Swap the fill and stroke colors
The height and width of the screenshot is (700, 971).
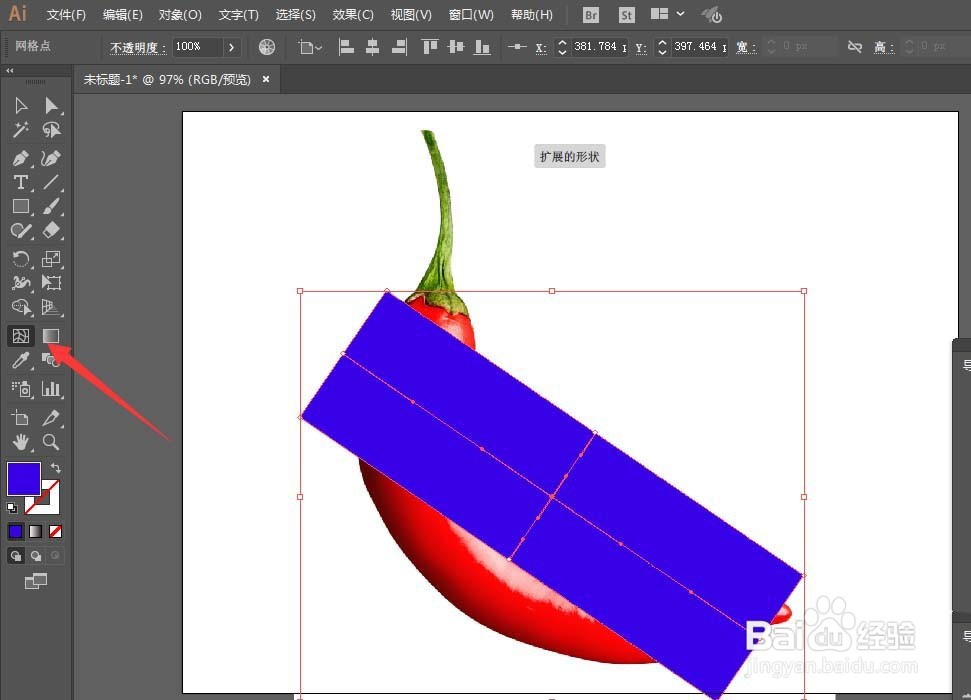[56, 468]
